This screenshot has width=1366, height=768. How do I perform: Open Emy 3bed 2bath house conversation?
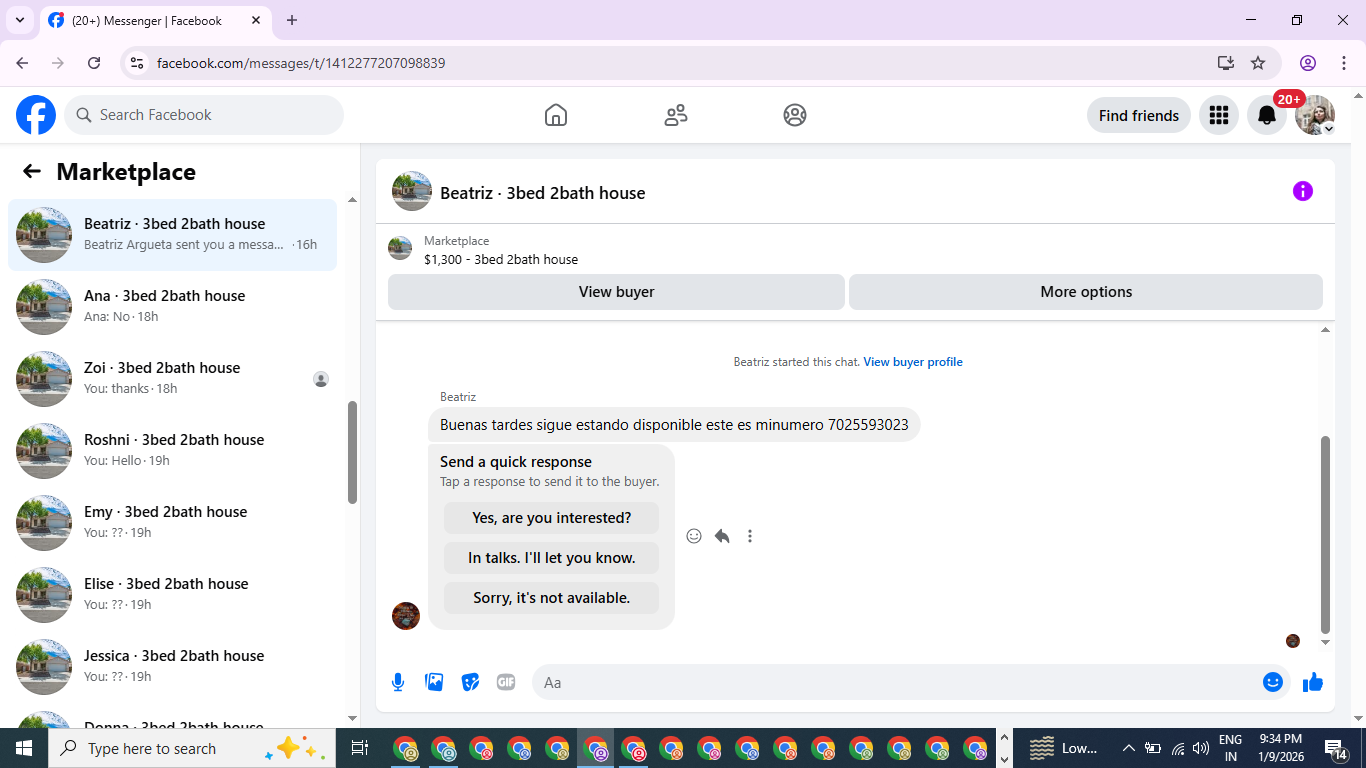pyautogui.click(x=172, y=523)
